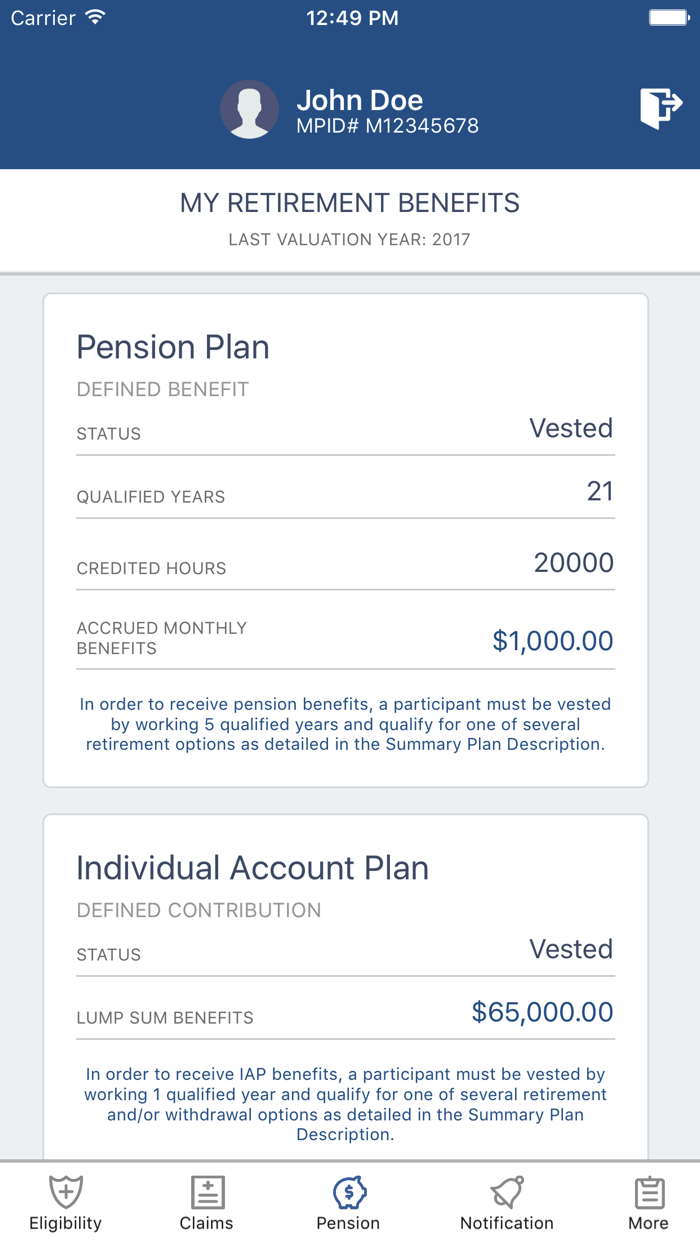700x1244 pixels.
Task: Select the Vested status in Individual Account Plan
Action: [571, 949]
